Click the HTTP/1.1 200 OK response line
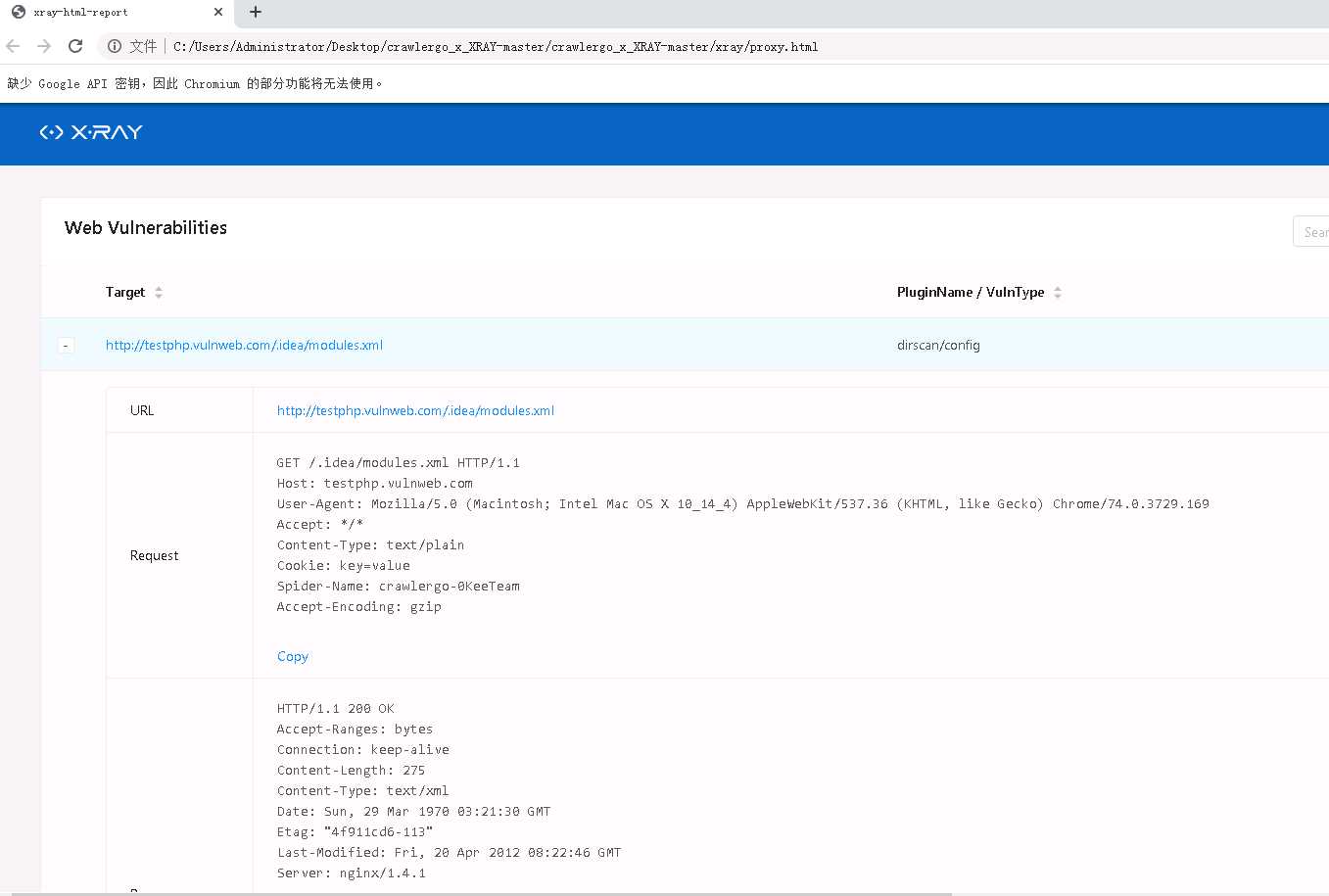This screenshot has width=1329, height=896. point(336,708)
